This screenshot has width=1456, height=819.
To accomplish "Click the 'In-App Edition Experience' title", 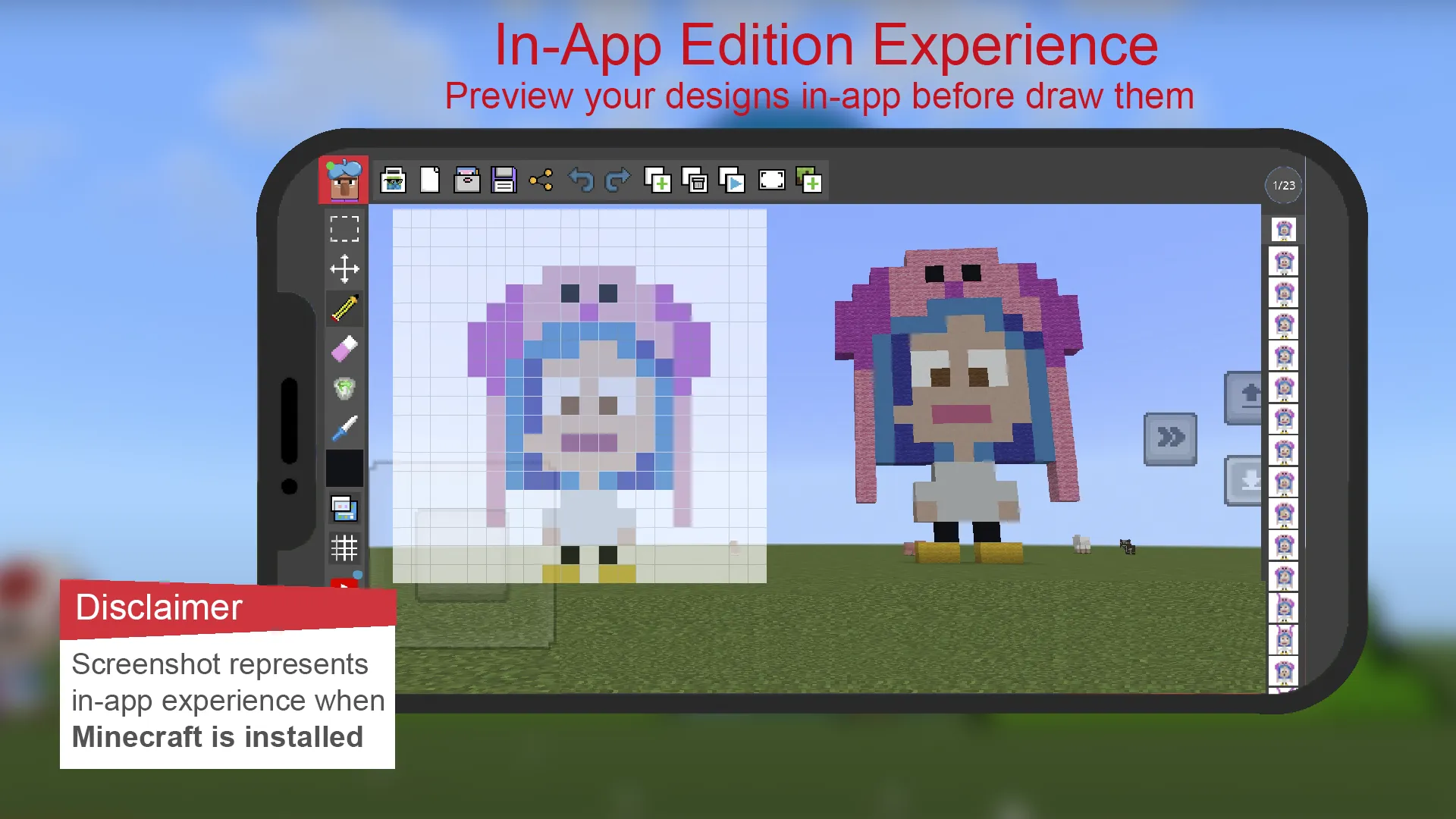I will 827,45.
